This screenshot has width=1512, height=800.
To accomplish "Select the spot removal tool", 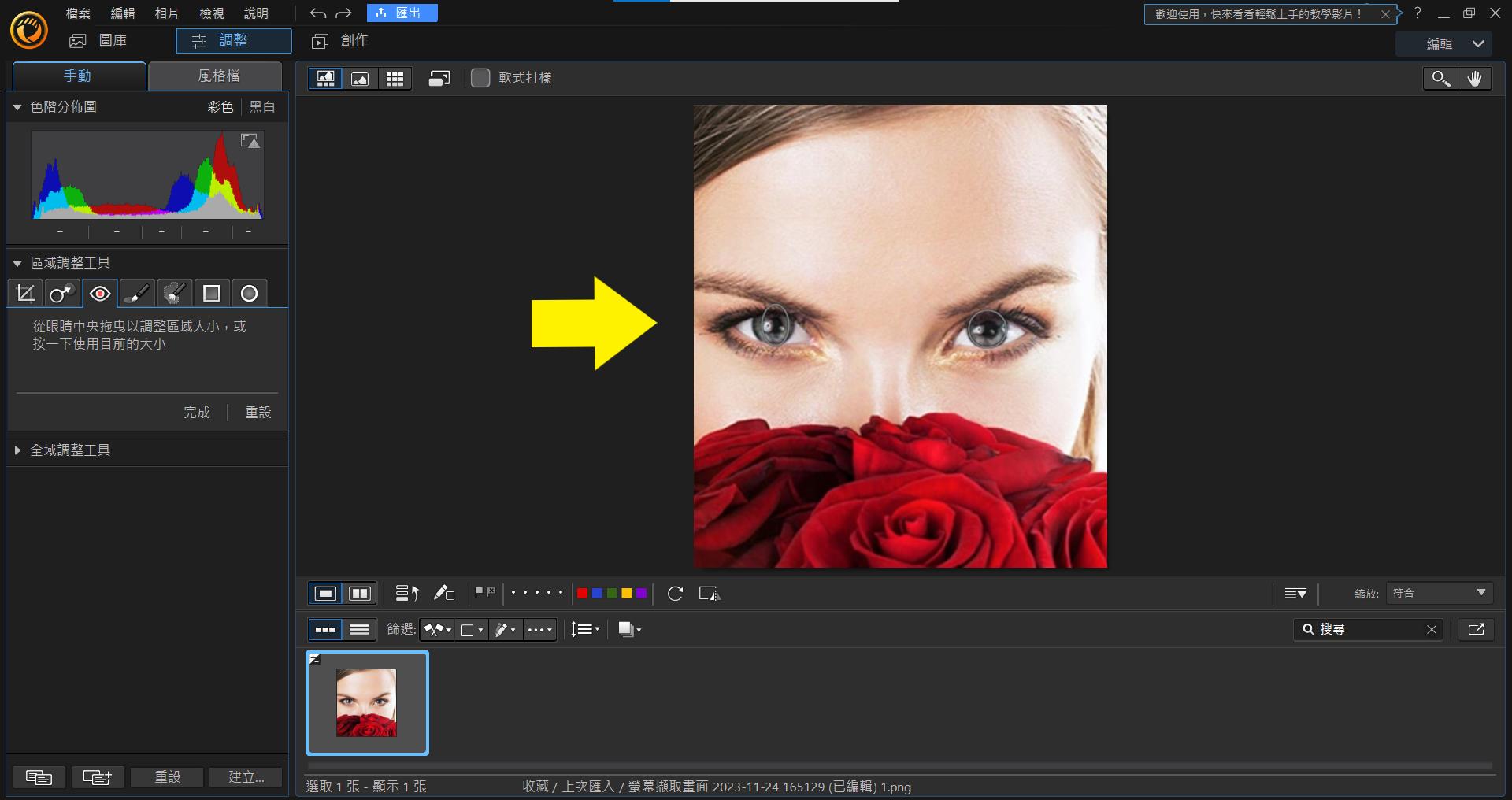I will click(x=62, y=294).
